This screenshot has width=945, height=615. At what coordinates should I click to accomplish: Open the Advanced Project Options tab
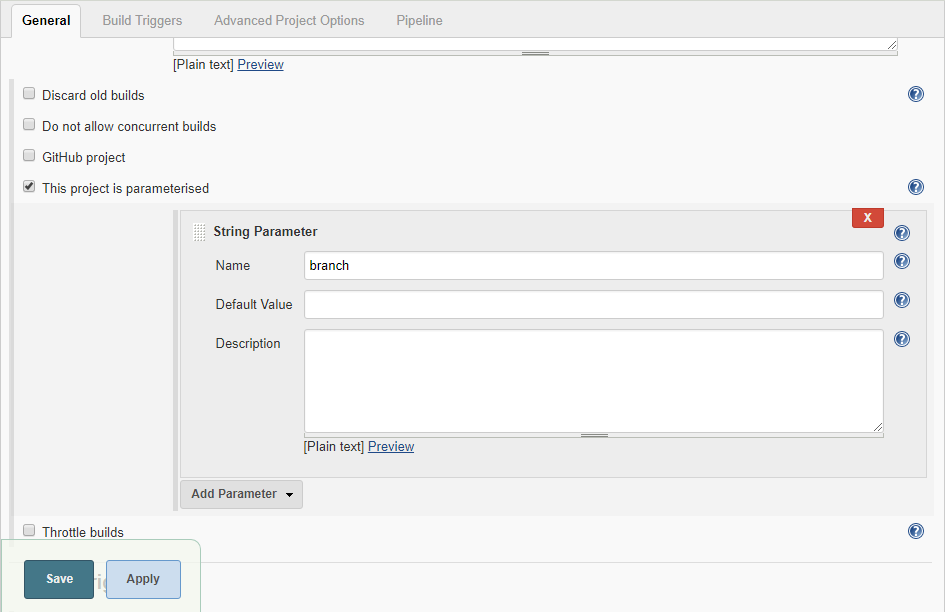289,20
